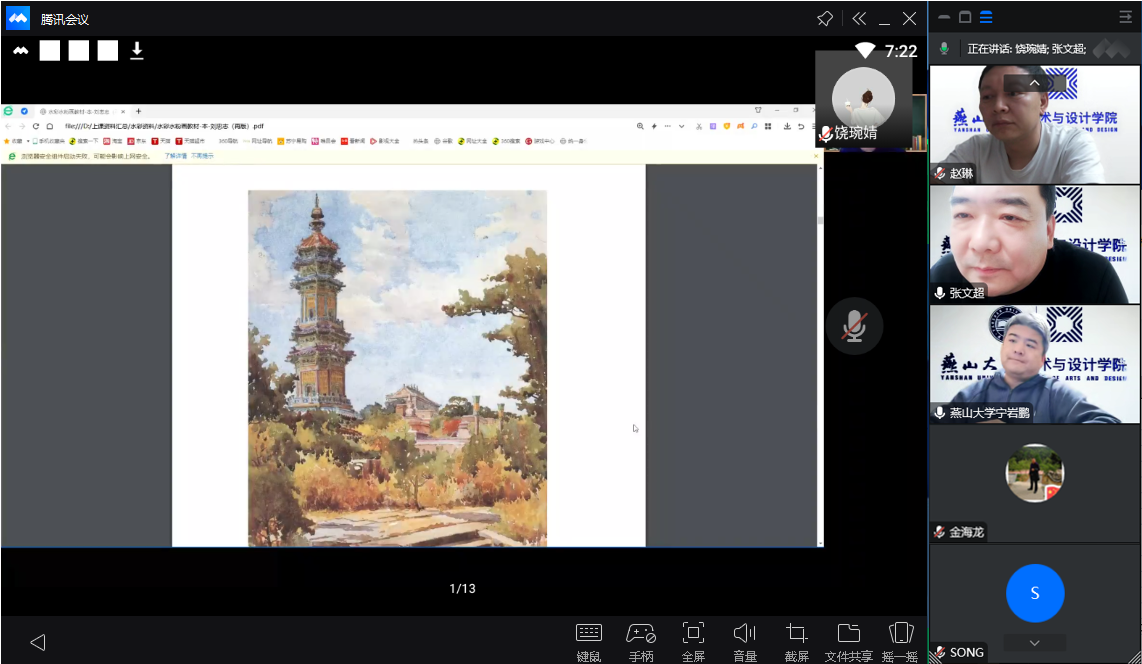Viewport: 1142px width, 664px height.
Task: Collapse the participant sidebar with the arrow icon
Action: click(1125, 17)
